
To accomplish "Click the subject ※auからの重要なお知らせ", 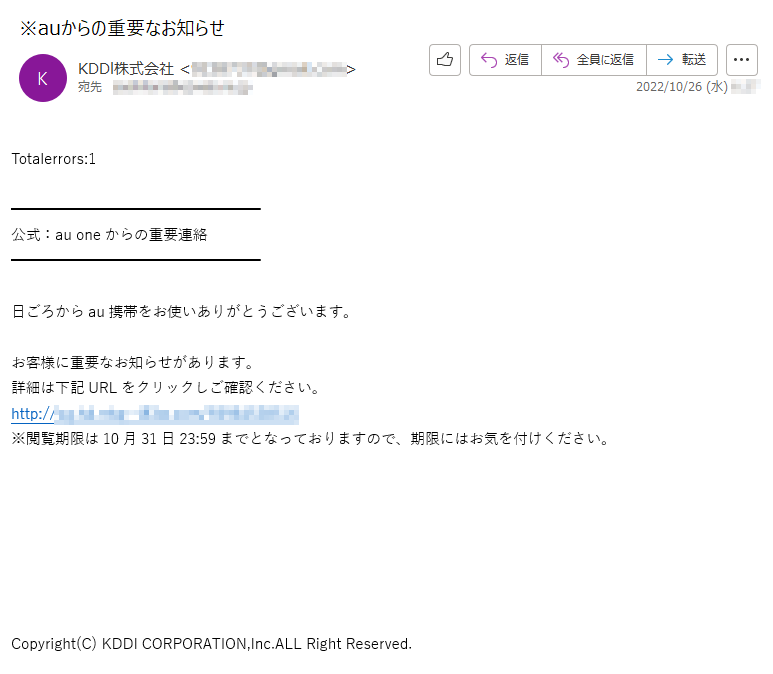I will (122, 28).
